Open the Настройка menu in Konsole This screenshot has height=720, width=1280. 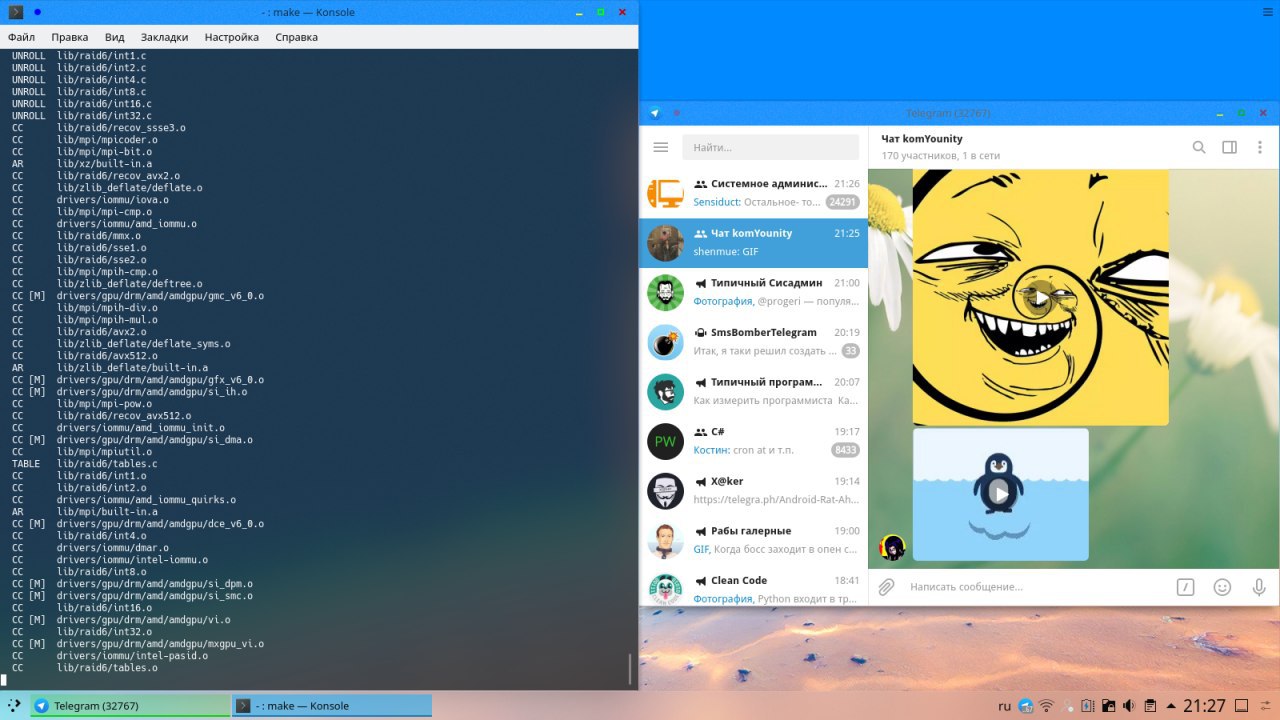[232, 37]
